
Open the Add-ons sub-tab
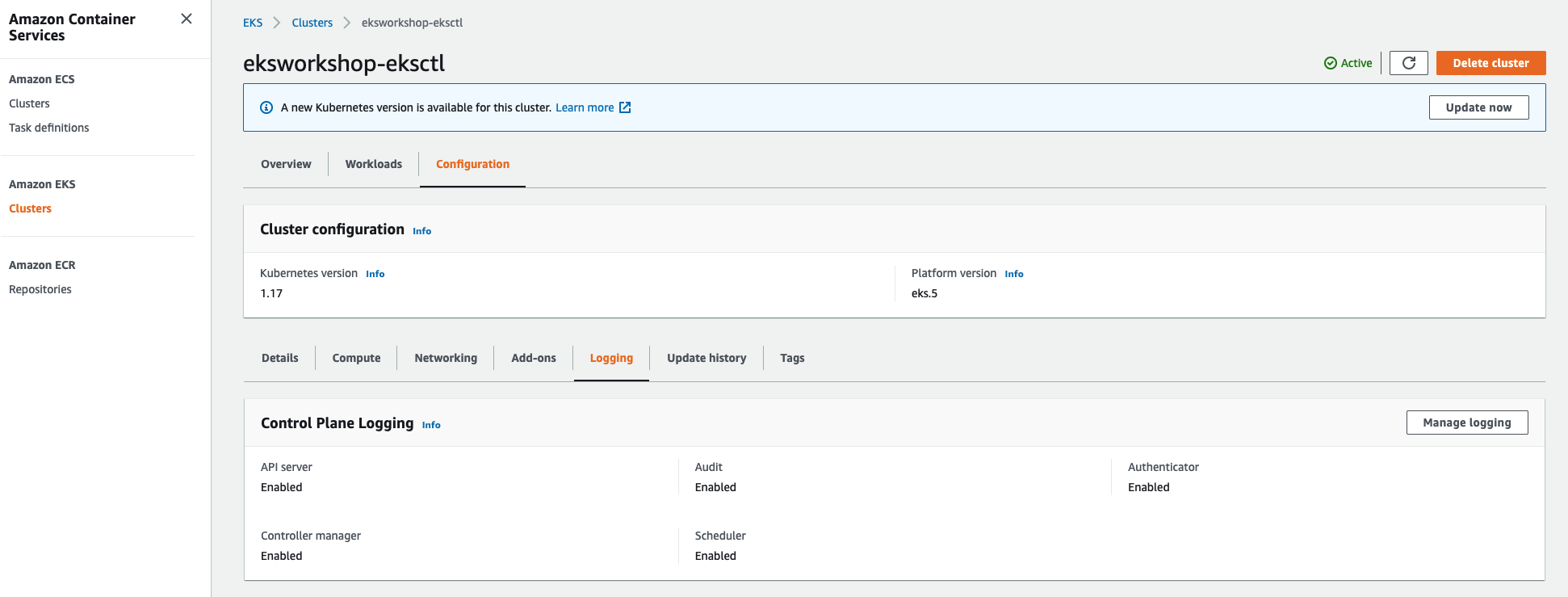tap(534, 358)
